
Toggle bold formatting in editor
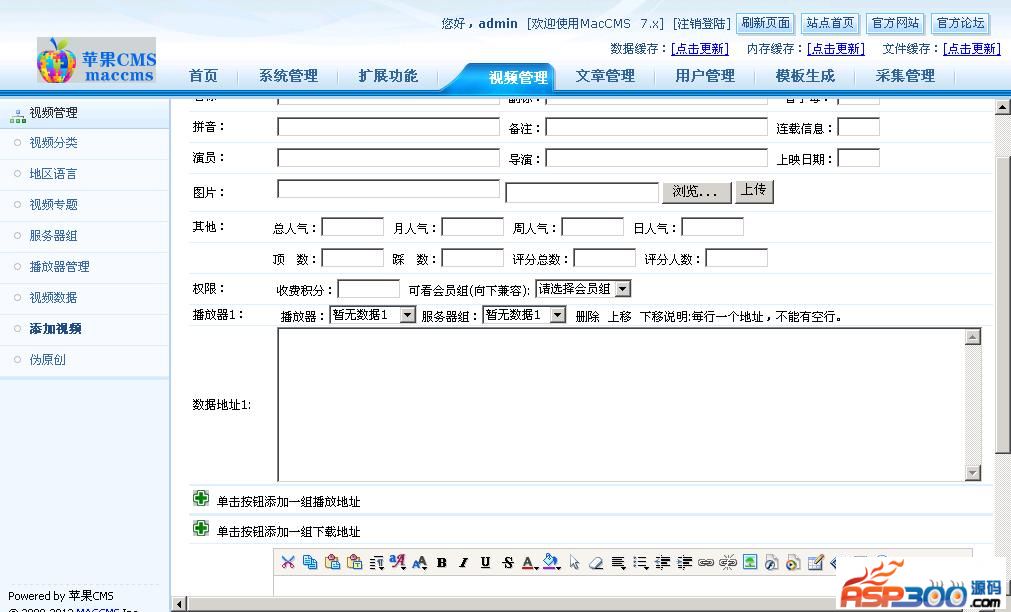pos(442,563)
